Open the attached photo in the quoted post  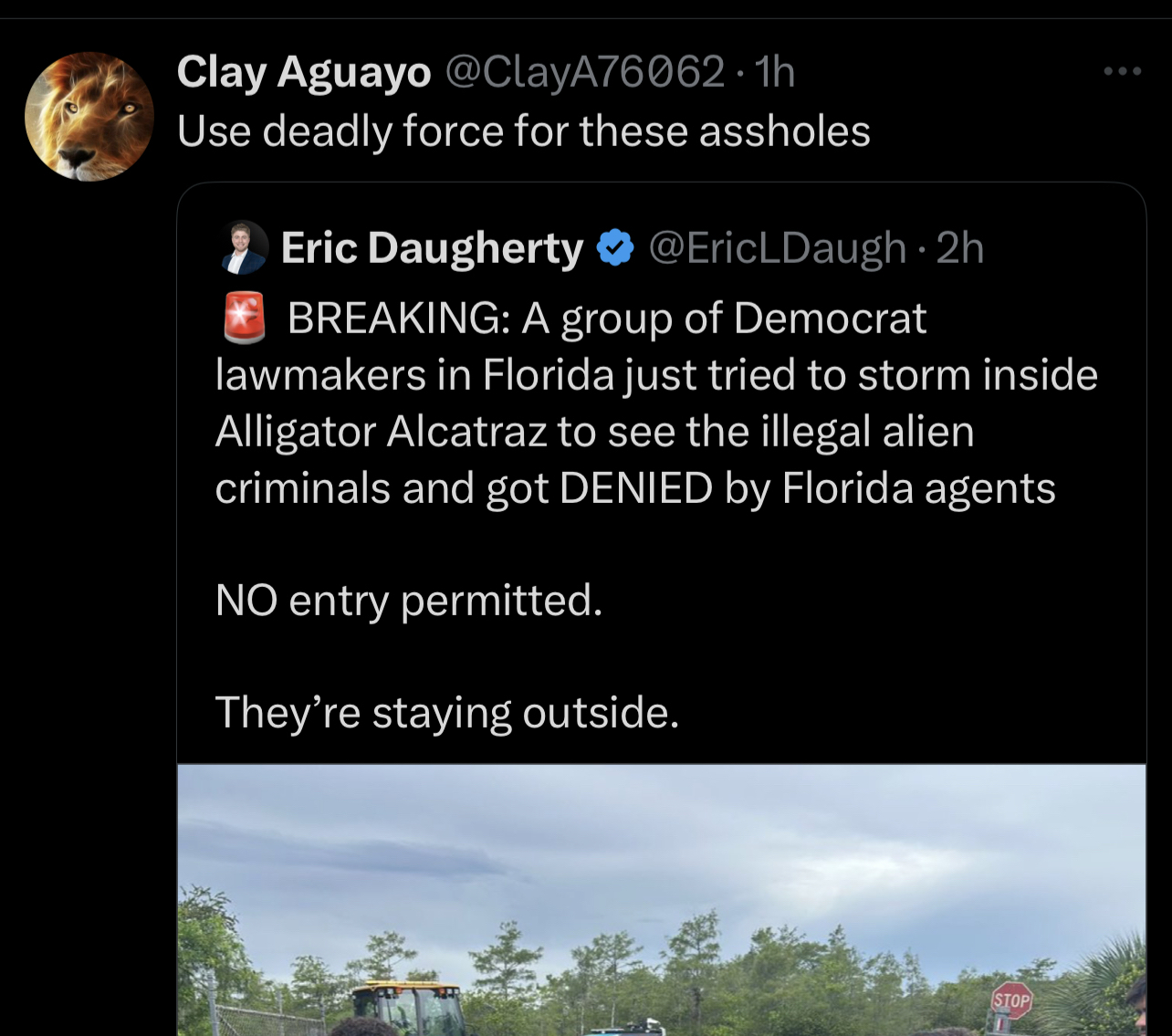coord(661,900)
